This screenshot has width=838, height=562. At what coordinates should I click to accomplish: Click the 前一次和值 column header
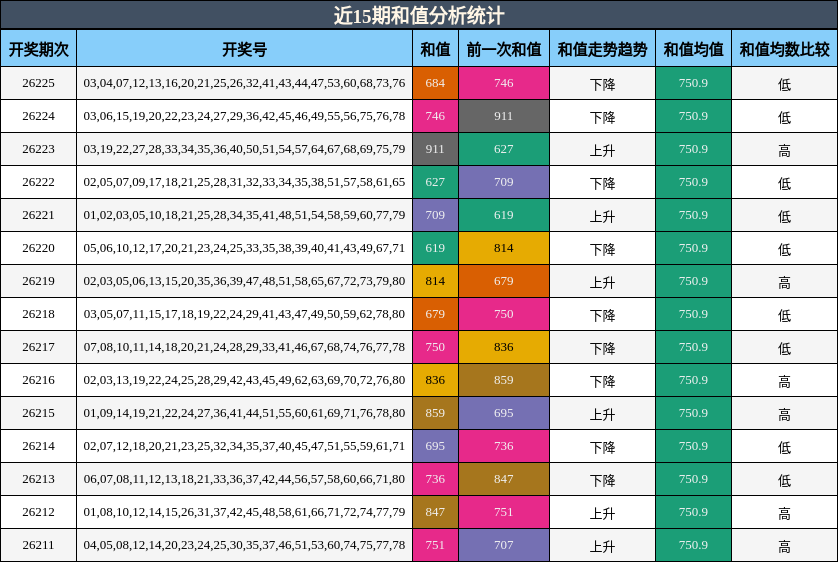click(x=503, y=49)
